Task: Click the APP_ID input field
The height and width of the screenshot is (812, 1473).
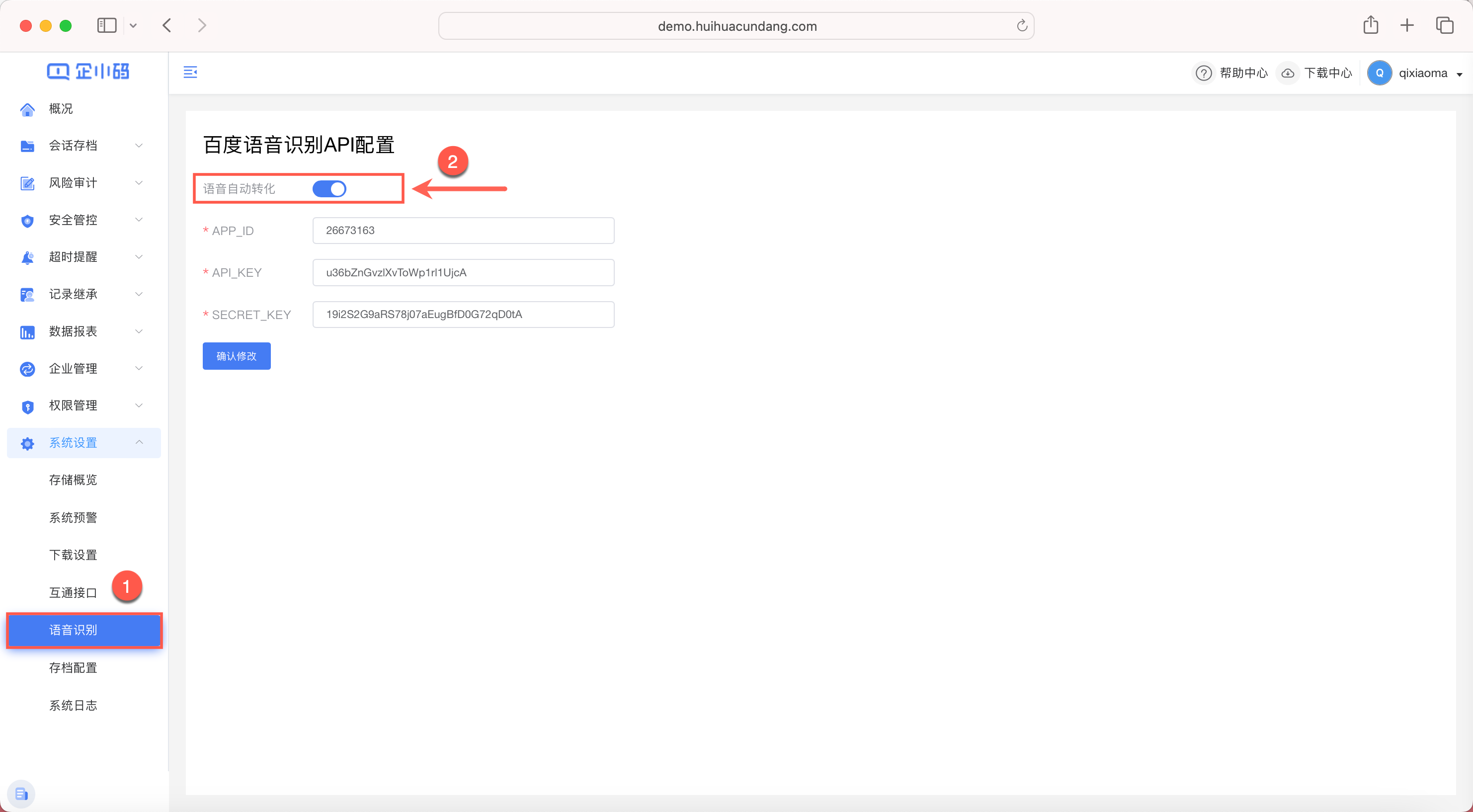Action: 463,231
